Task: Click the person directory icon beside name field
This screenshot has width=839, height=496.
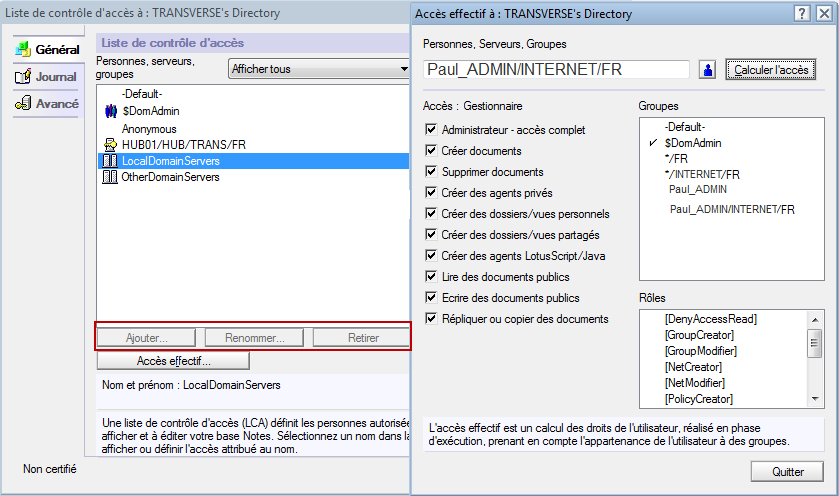Action: pos(708,70)
